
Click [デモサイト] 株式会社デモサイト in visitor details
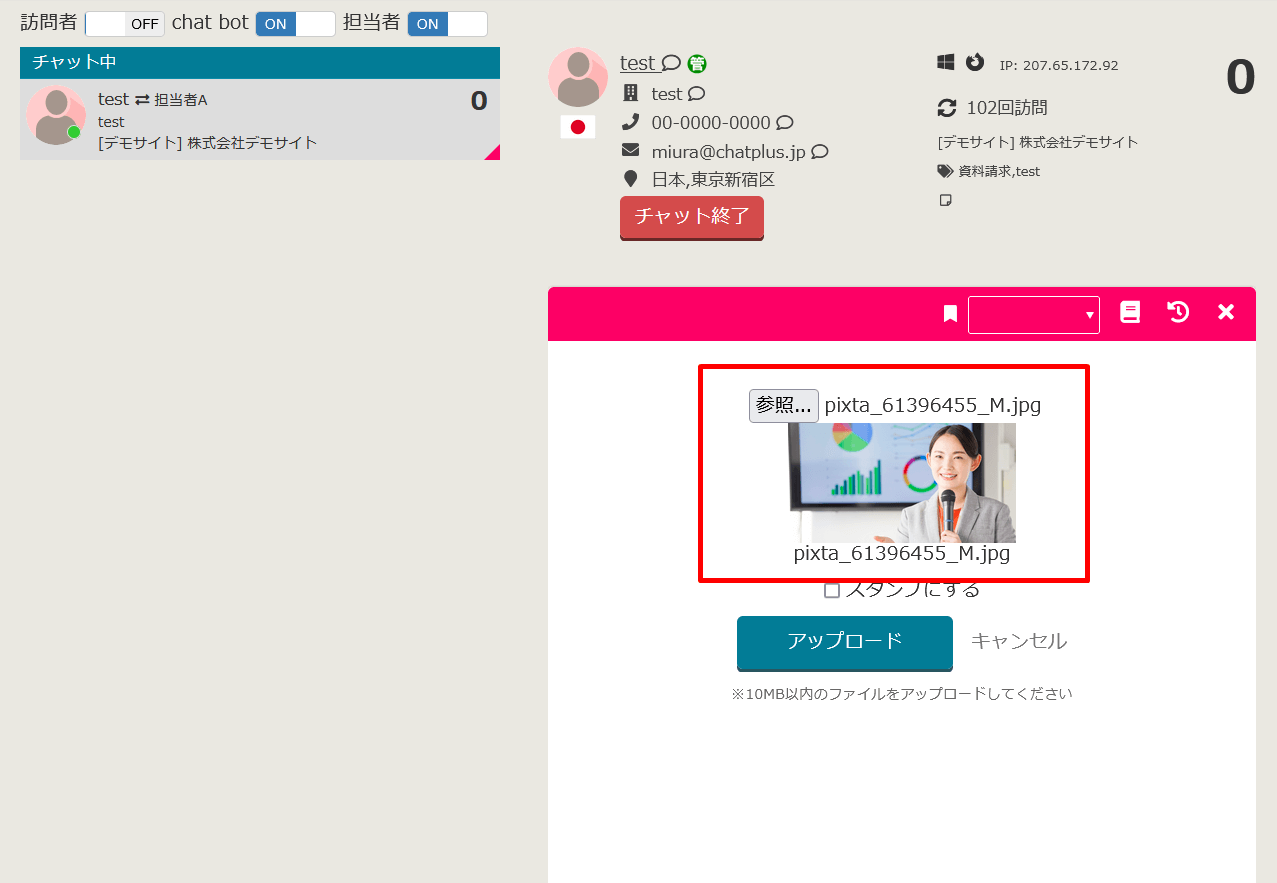tap(1038, 142)
